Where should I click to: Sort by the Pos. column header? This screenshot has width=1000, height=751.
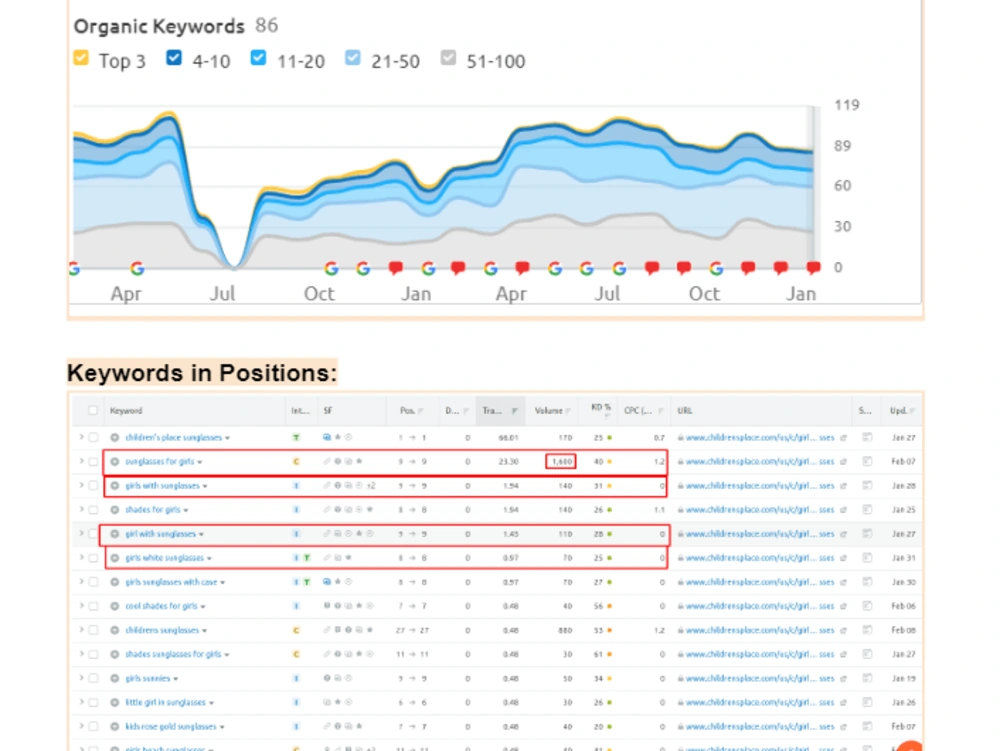pos(407,411)
